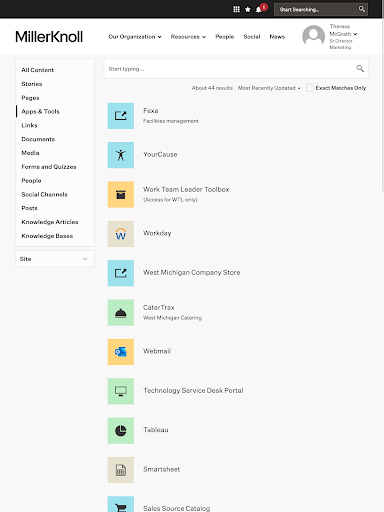
Task: Open notifications bell icon
Action: pyautogui.click(x=258, y=9)
